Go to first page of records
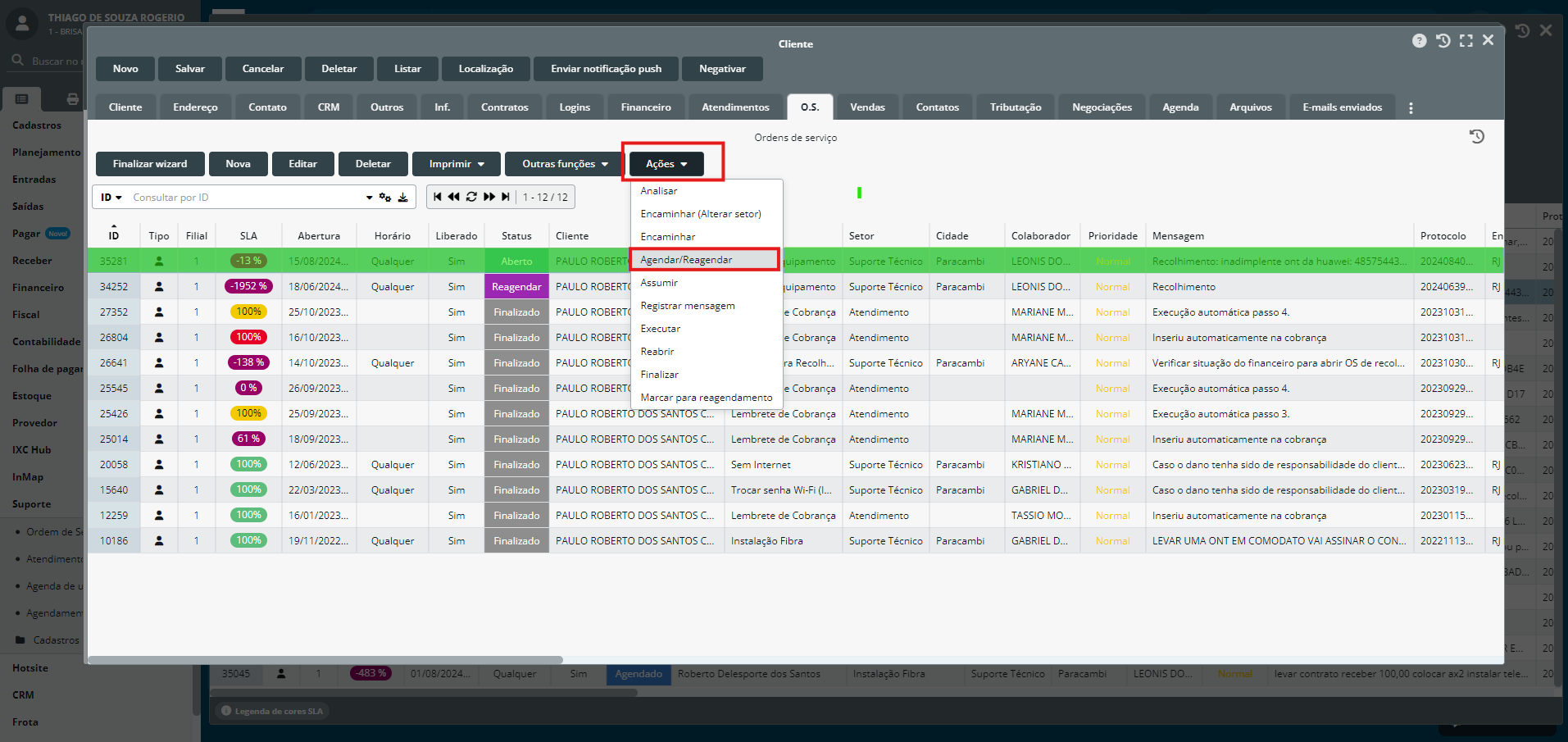This screenshot has height=742, width=1568. click(438, 197)
